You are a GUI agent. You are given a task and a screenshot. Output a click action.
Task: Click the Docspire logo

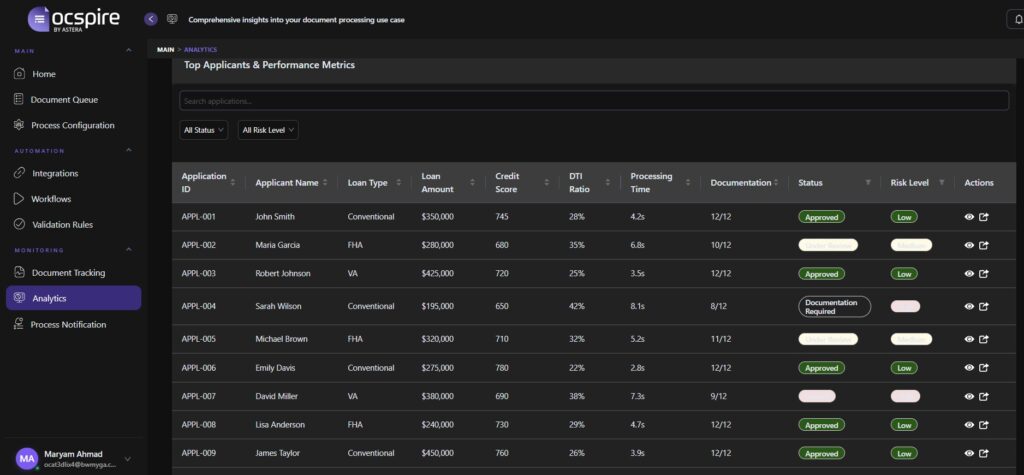(x=74, y=19)
